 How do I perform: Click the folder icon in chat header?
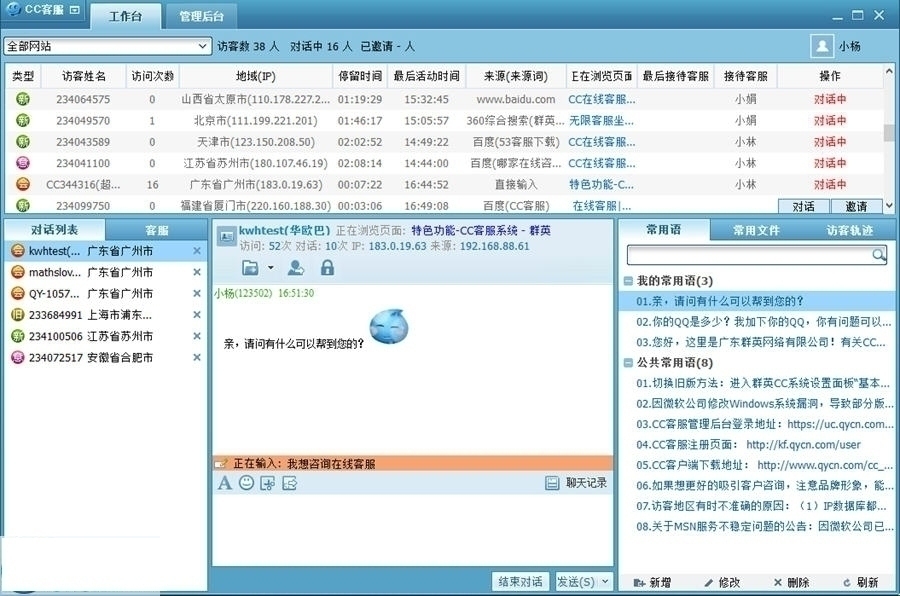click(250, 268)
